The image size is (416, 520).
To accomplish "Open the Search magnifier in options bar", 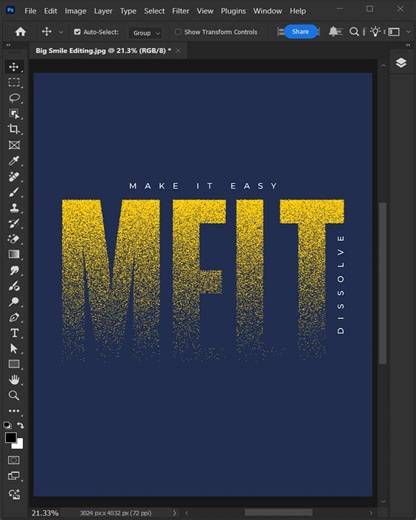I will [x=354, y=32].
